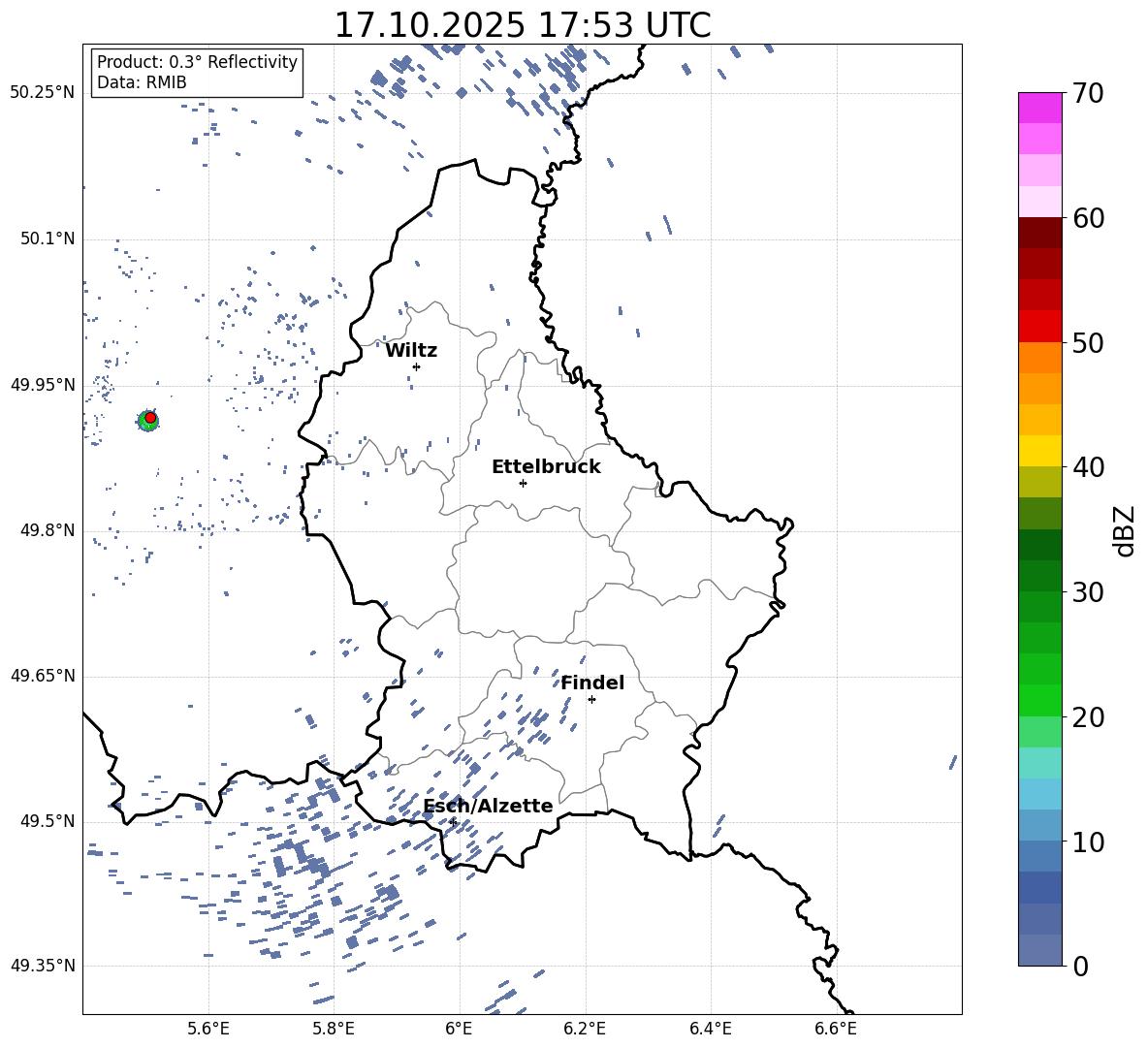Click the cross marker below Wiltz
This screenshot has width=1148, height=1048.
pyautogui.click(x=416, y=366)
